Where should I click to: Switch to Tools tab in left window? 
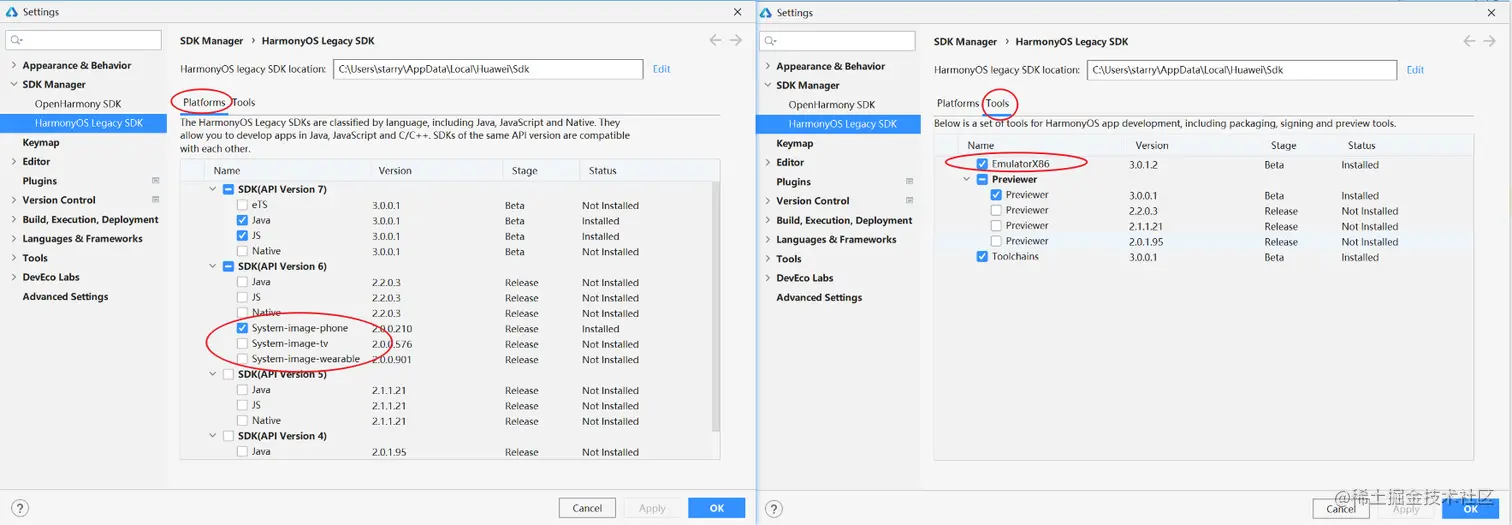244,102
